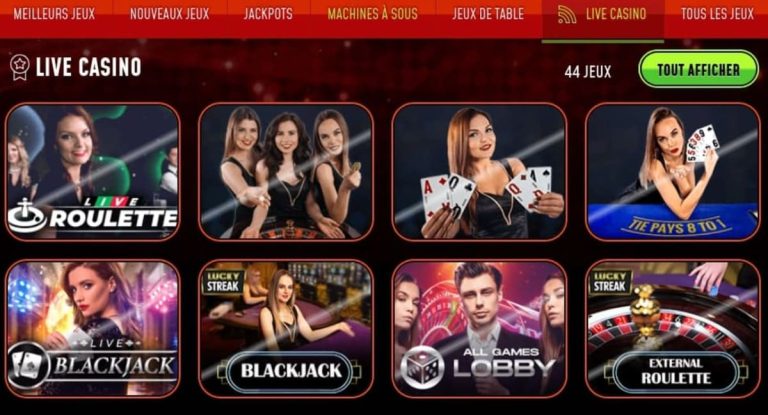Launch the All Games Lobby tile
768x415 pixels.
pos(479,328)
